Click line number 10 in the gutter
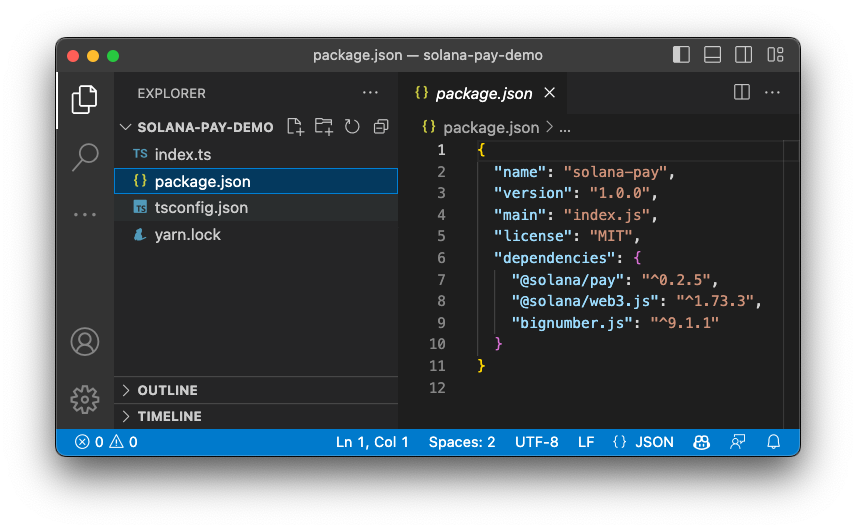This screenshot has height=530, width=856. point(437,344)
